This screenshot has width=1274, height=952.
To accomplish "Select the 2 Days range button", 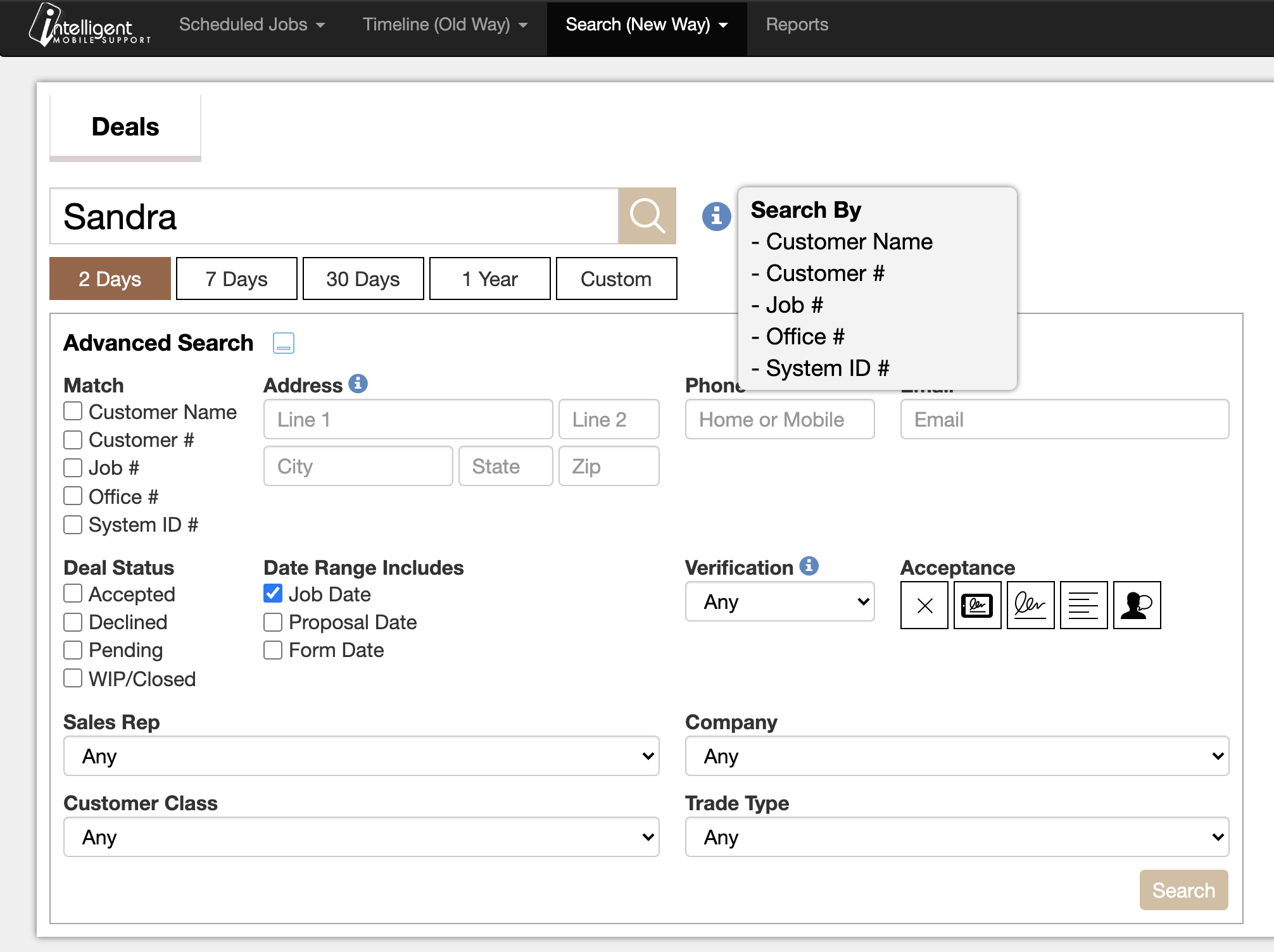I will (x=110, y=279).
